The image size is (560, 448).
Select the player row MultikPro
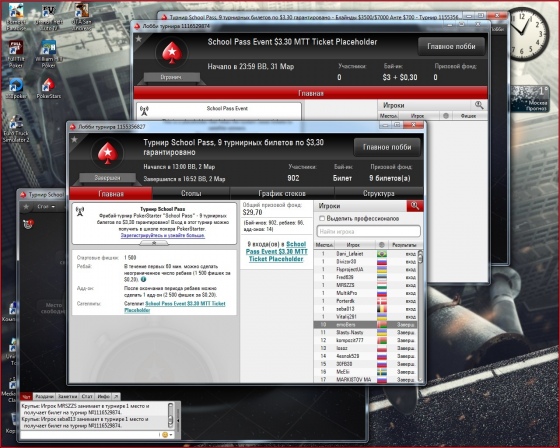point(365,293)
